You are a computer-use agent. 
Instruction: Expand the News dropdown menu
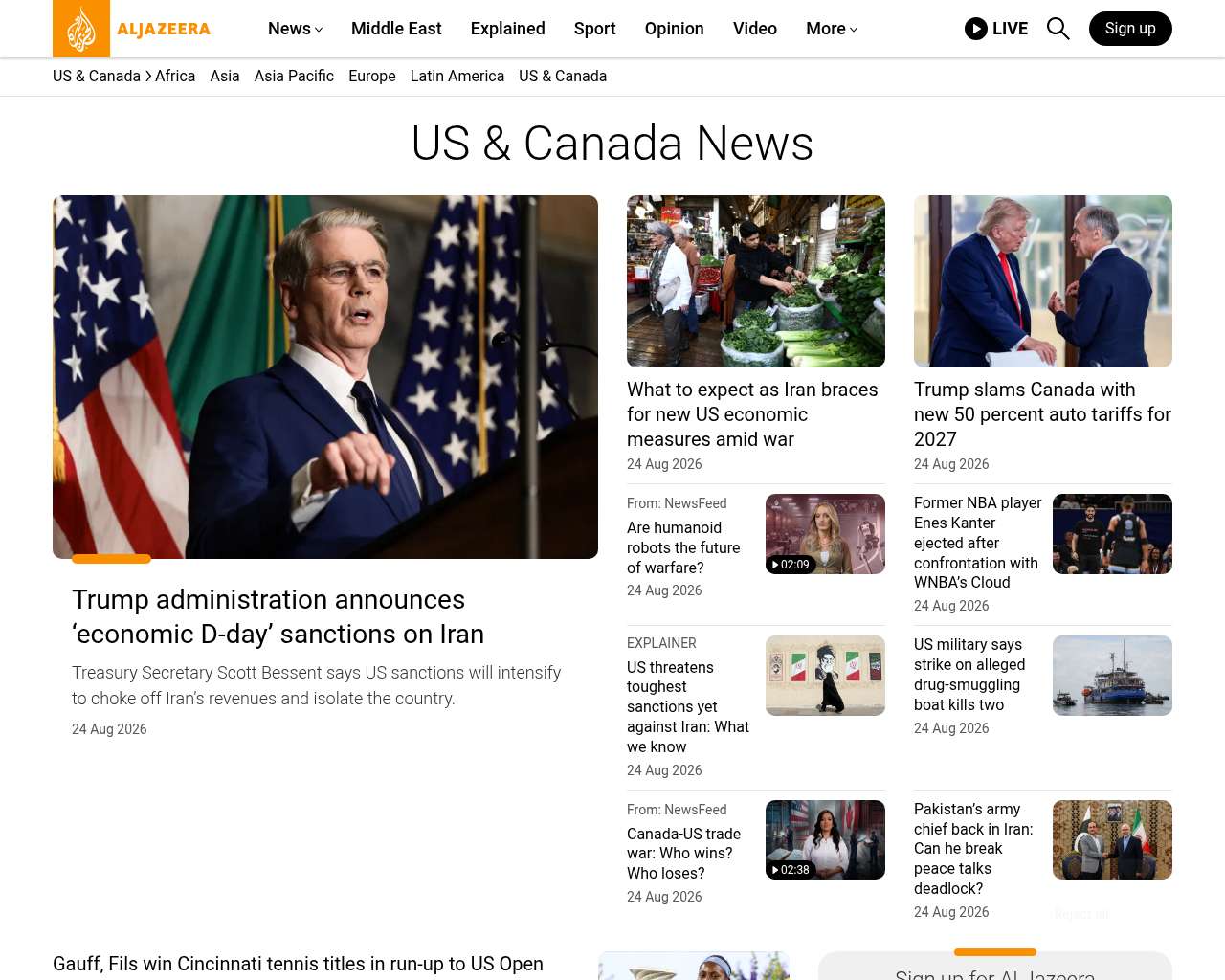coord(295,29)
